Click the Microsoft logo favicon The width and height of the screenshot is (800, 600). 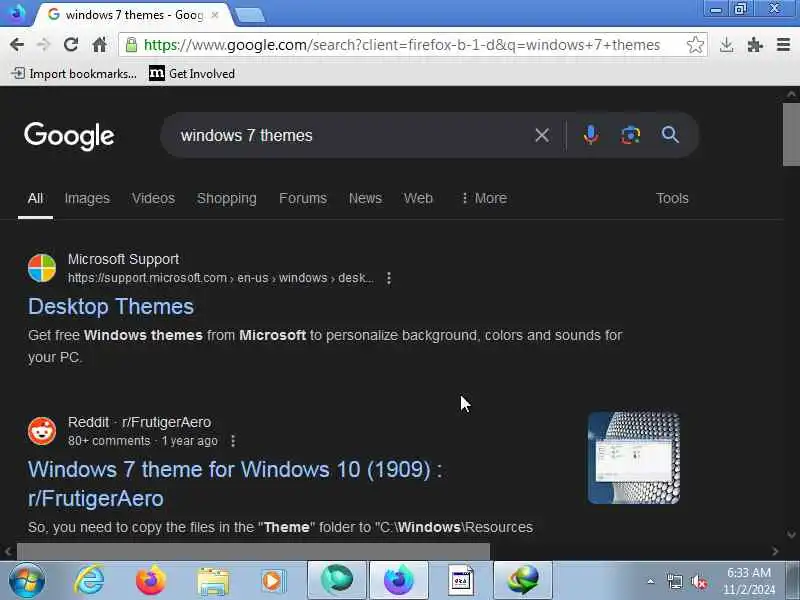tap(42, 268)
